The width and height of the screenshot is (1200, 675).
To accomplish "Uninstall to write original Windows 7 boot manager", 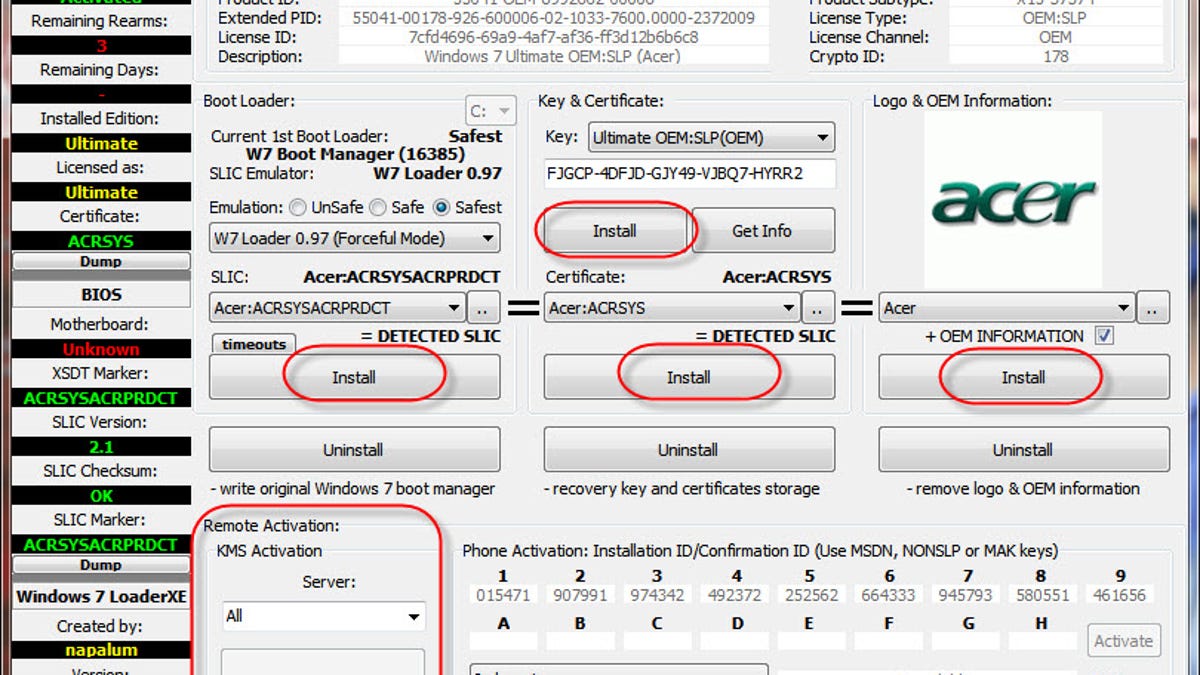I will coord(354,450).
